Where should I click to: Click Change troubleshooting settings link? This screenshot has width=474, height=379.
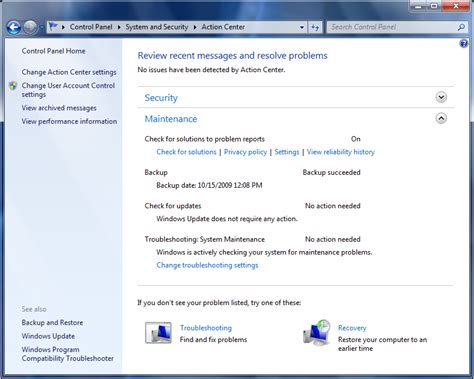[207, 265]
